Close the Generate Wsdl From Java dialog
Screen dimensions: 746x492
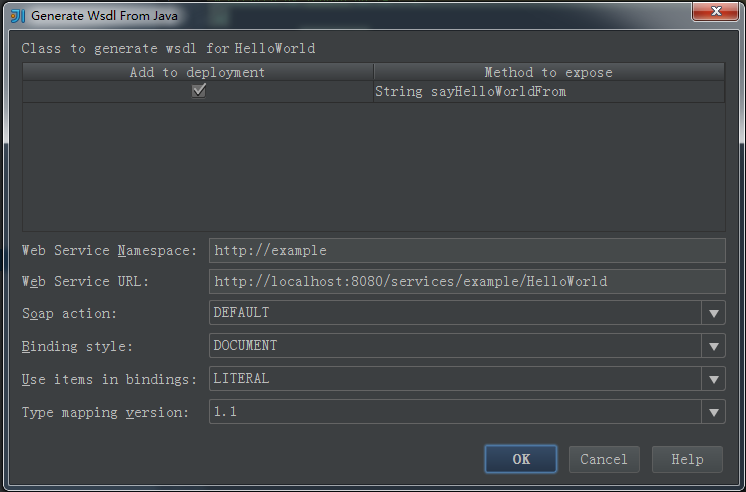point(715,11)
